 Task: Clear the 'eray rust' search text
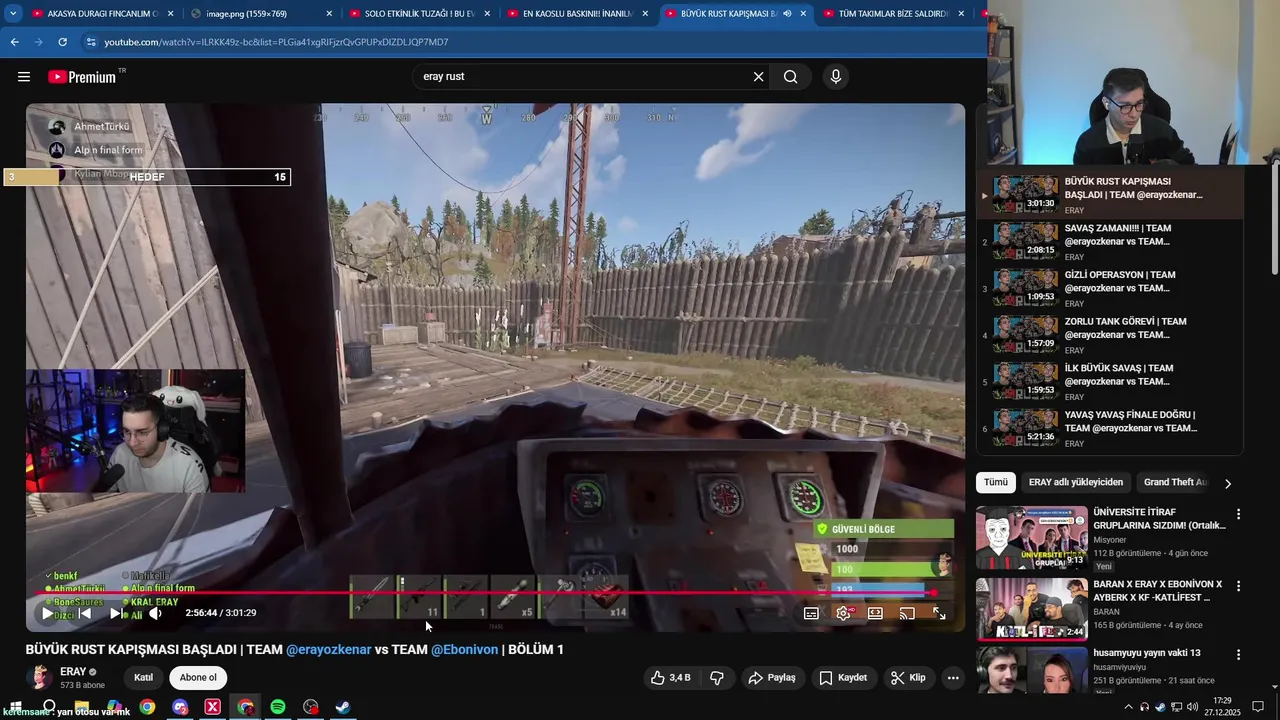pyautogui.click(x=758, y=77)
